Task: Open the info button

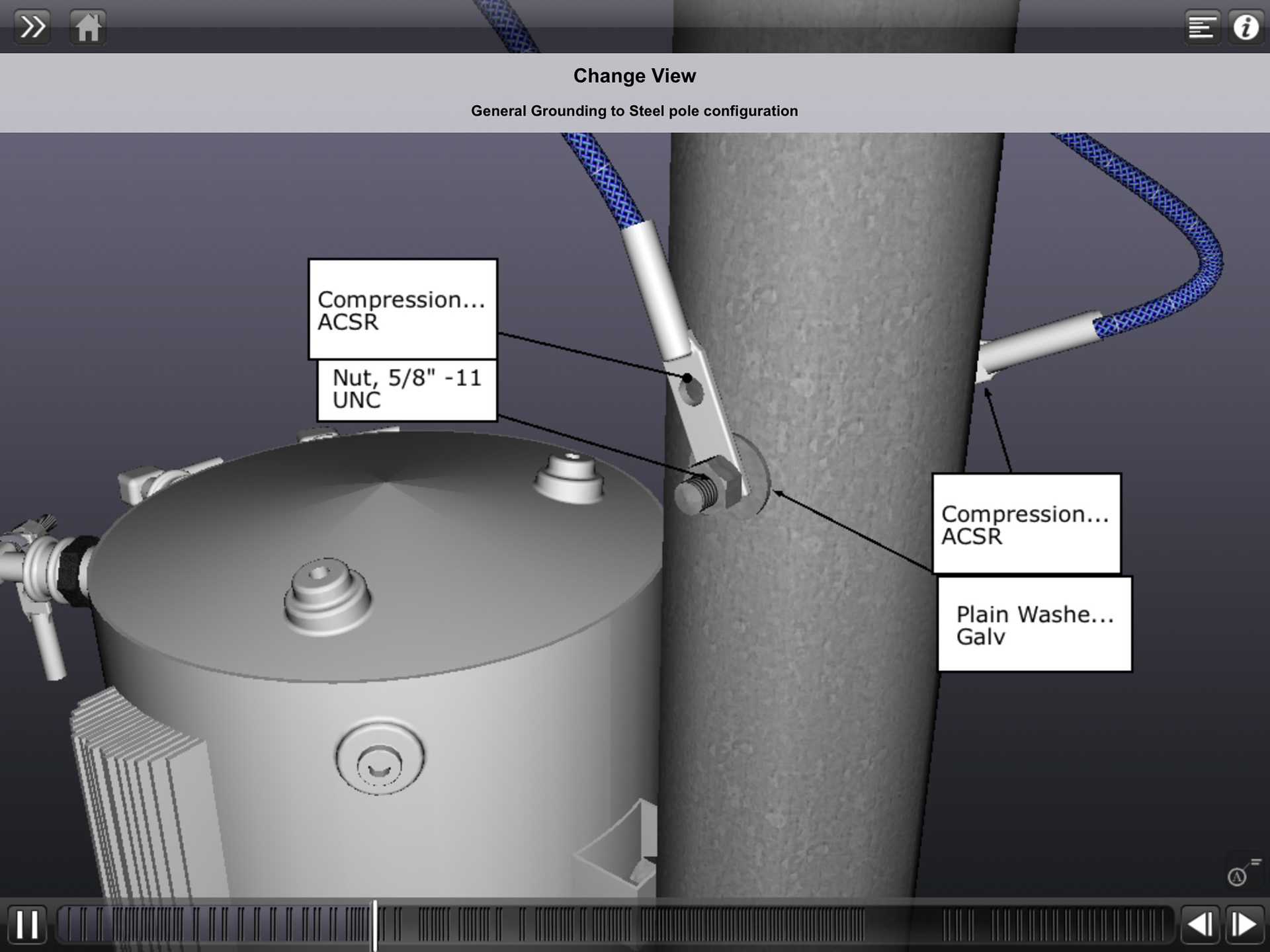Action: [x=1246, y=27]
